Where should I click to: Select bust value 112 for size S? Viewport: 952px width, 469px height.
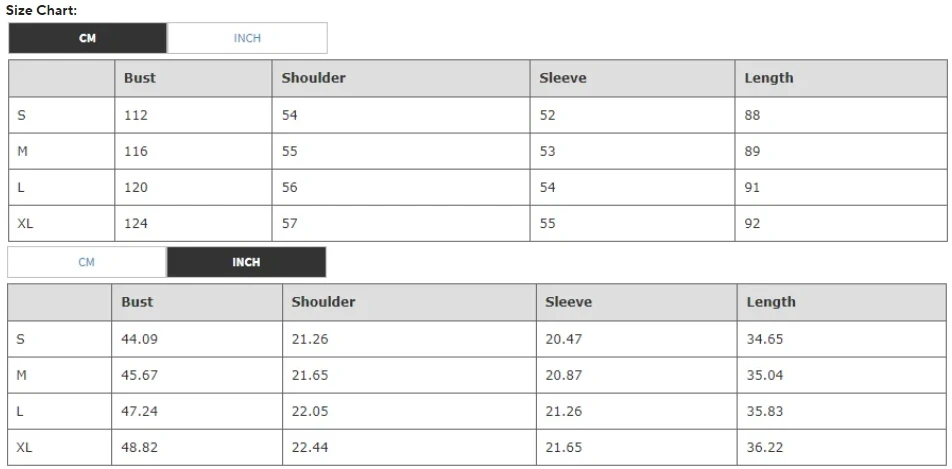[136, 115]
